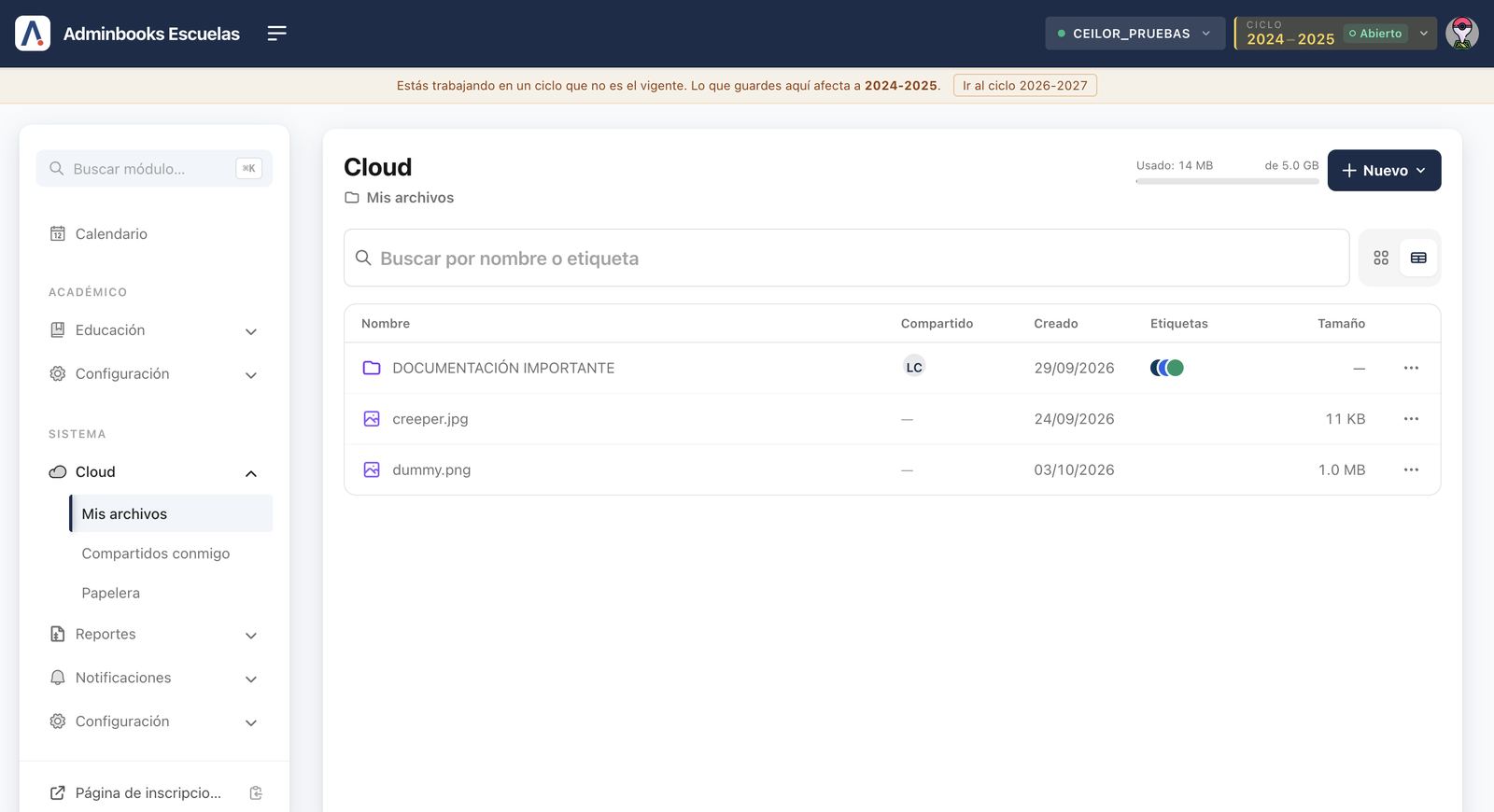Click the Nombre column header

tap(386, 324)
